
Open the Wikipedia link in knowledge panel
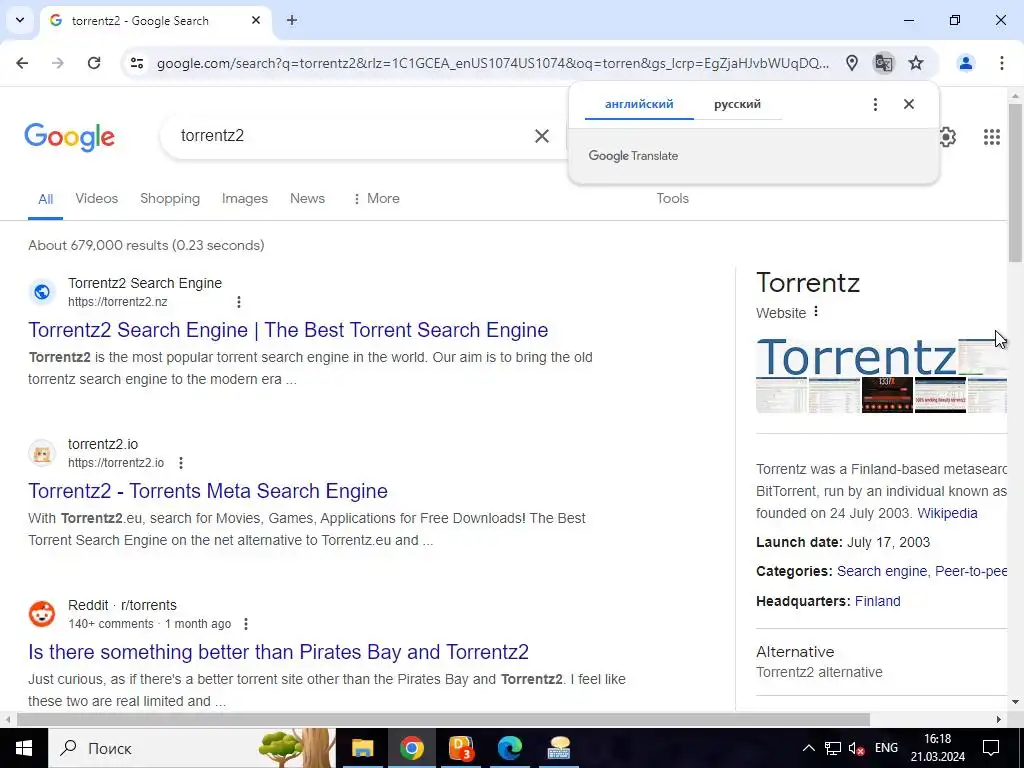point(947,513)
